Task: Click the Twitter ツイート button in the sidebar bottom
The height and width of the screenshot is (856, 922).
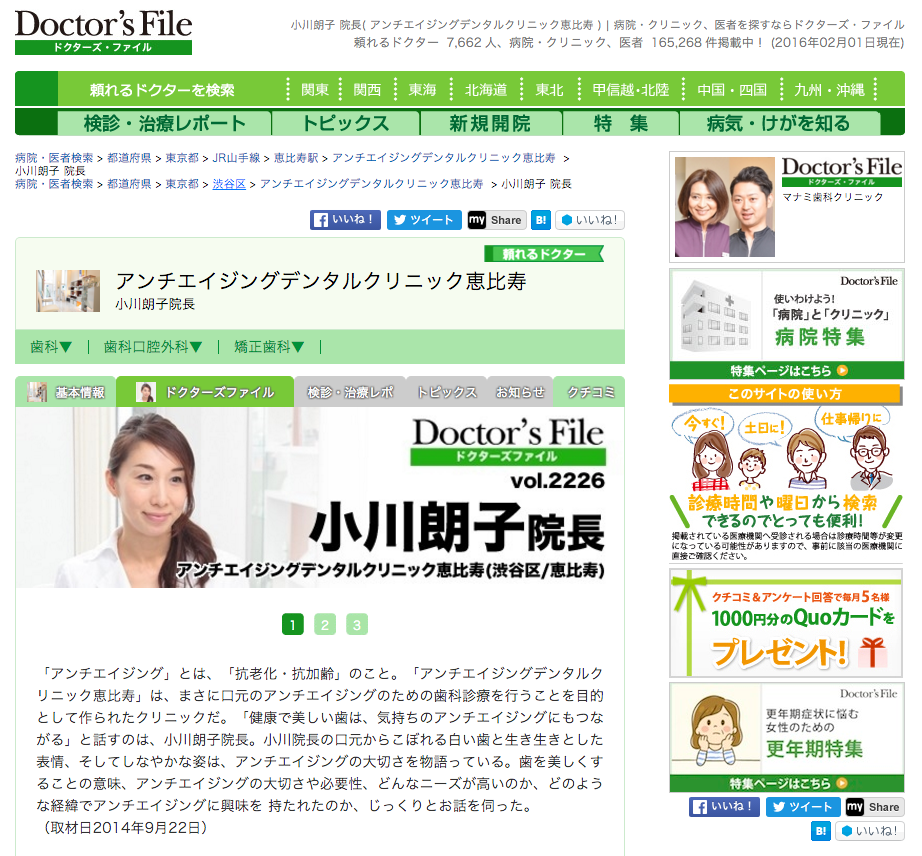Action: click(803, 807)
